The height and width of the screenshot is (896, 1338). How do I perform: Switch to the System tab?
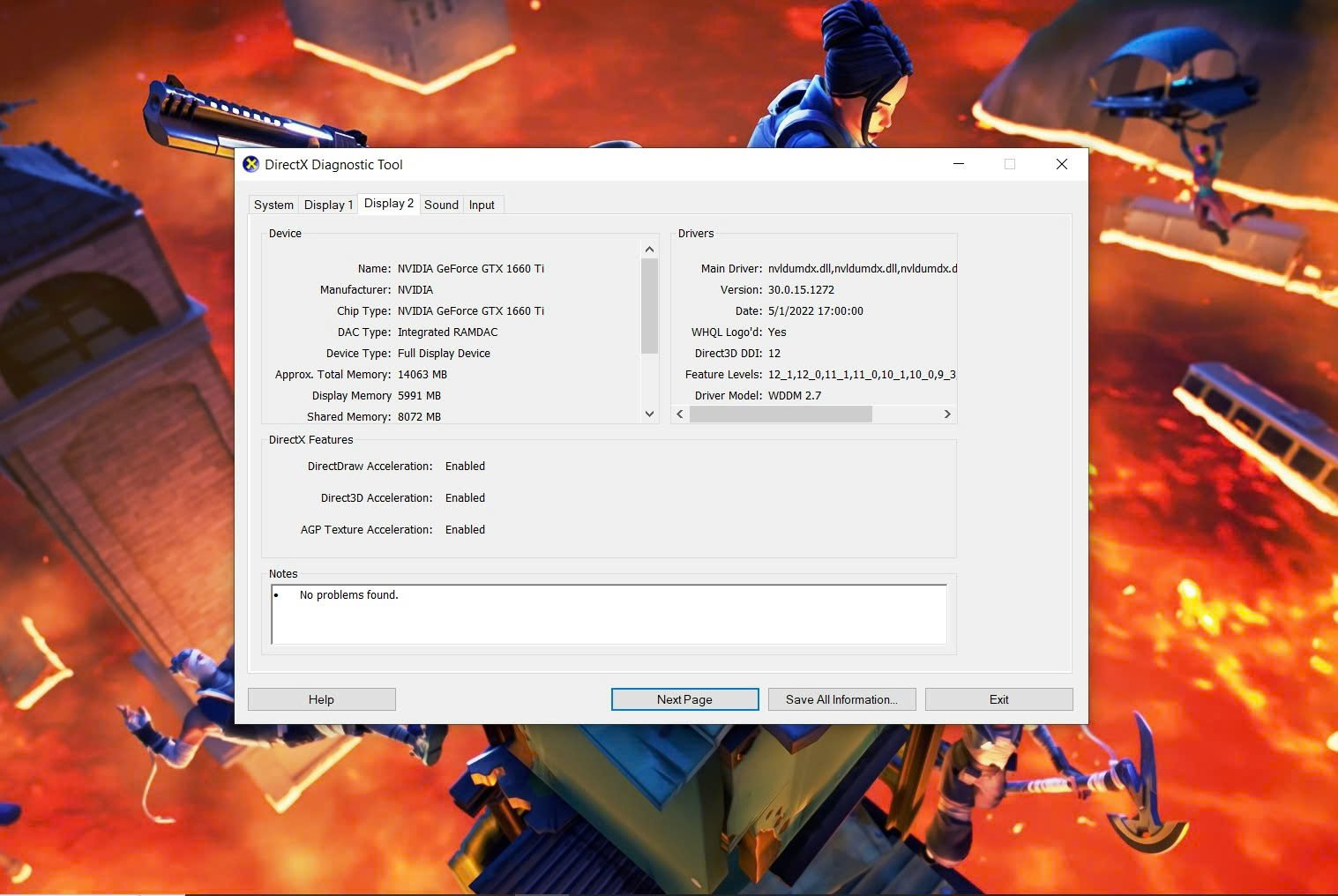(x=273, y=205)
